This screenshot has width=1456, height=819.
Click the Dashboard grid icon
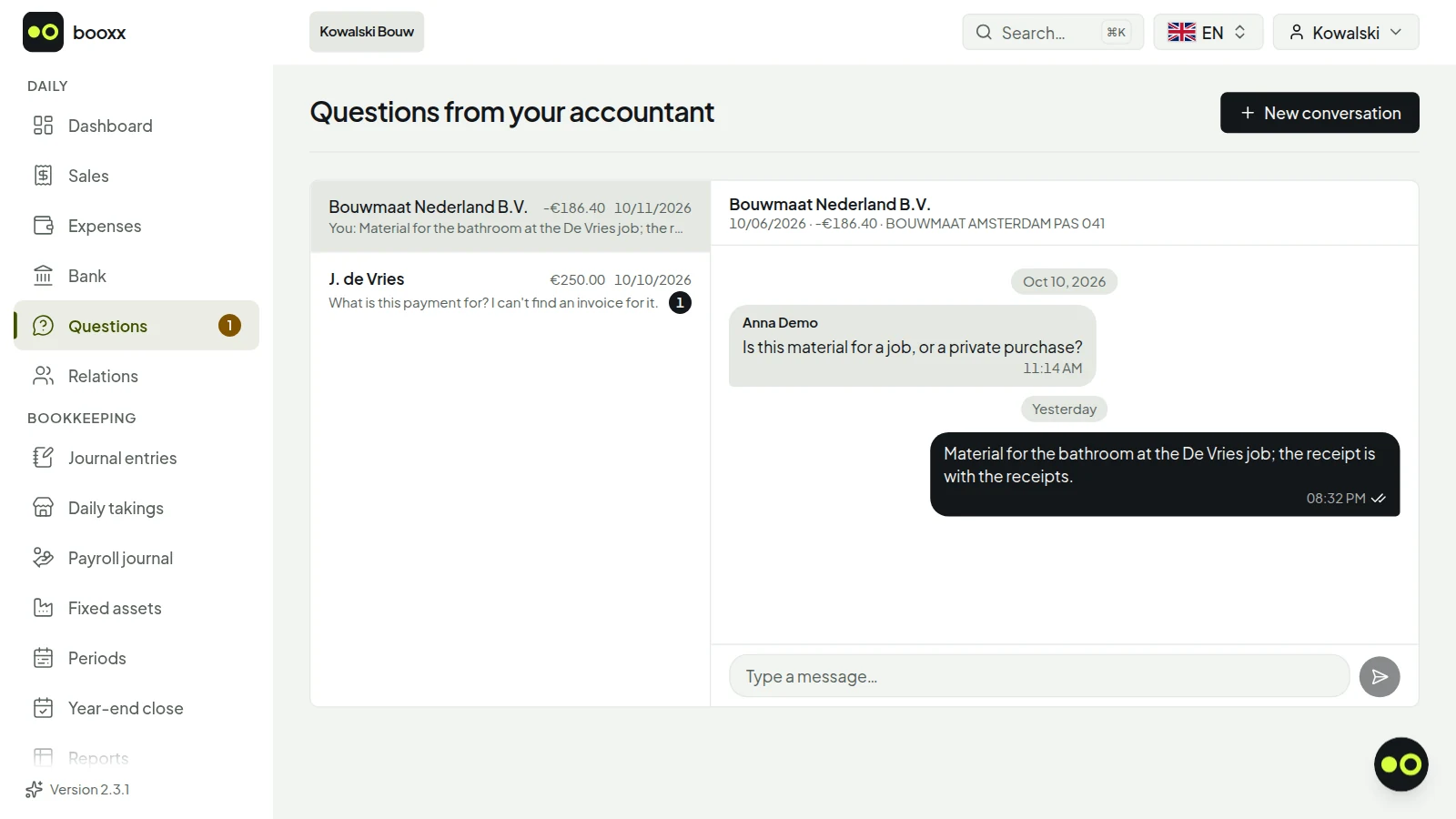click(x=43, y=126)
